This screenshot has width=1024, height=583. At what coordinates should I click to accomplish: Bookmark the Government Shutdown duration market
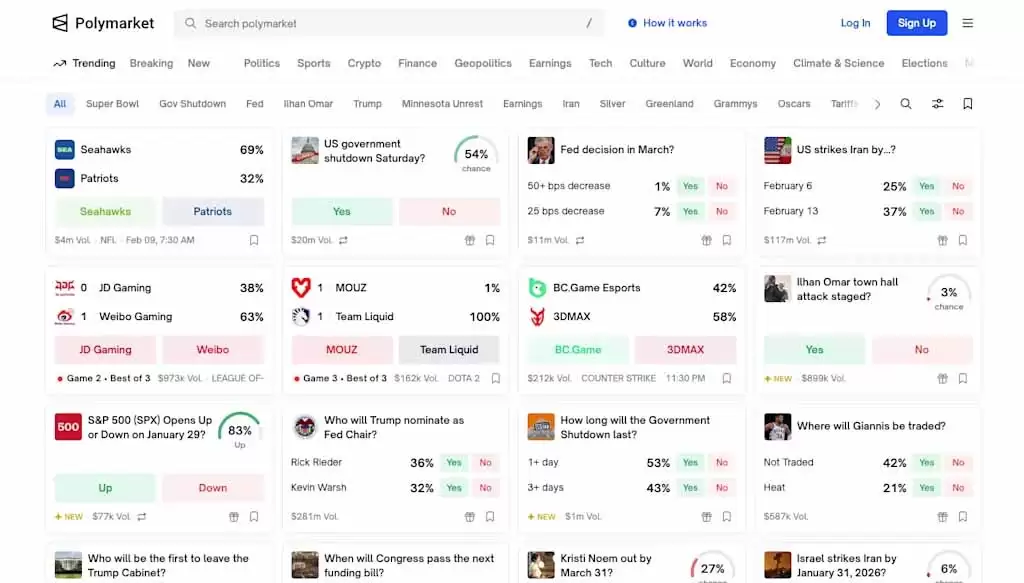(726, 516)
